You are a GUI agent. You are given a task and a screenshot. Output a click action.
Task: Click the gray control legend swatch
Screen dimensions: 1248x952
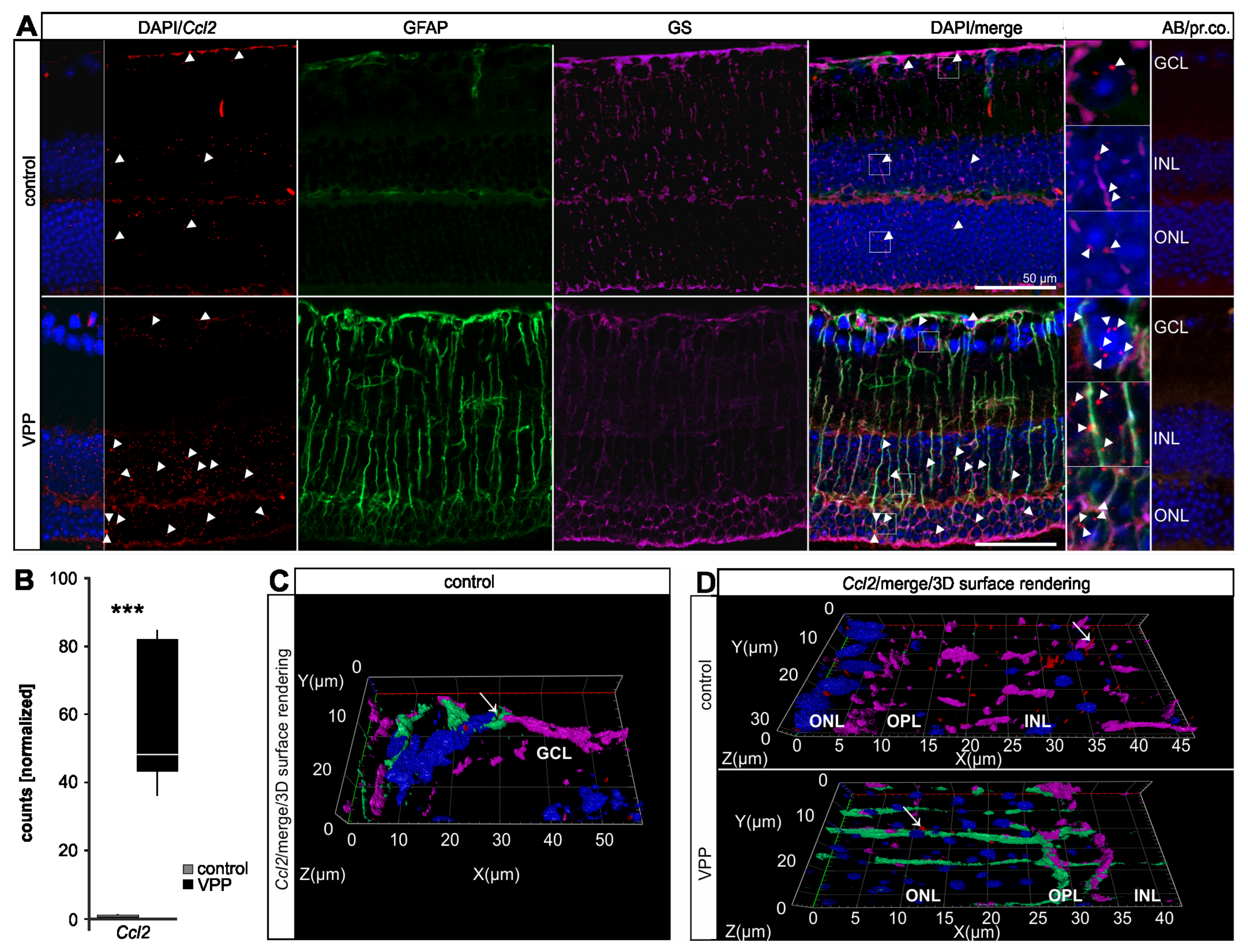[x=188, y=869]
